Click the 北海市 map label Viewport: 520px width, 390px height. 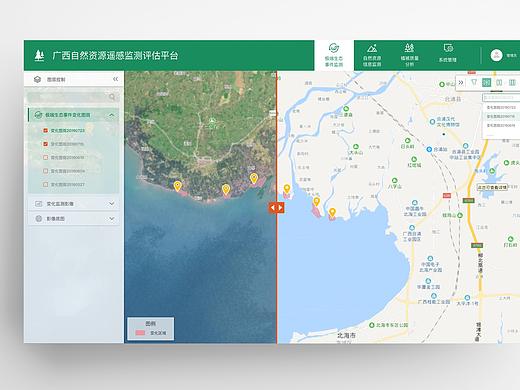(346, 335)
